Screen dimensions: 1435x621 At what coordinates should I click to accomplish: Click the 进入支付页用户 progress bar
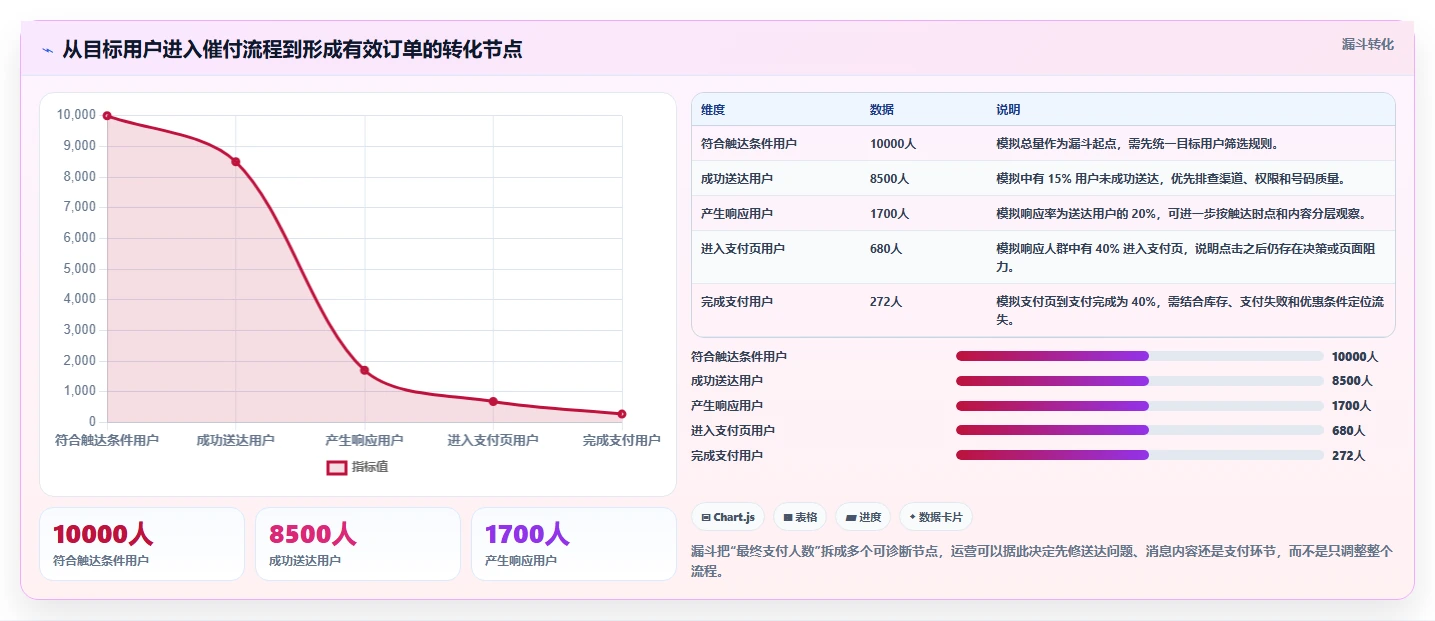click(1140, 430)
